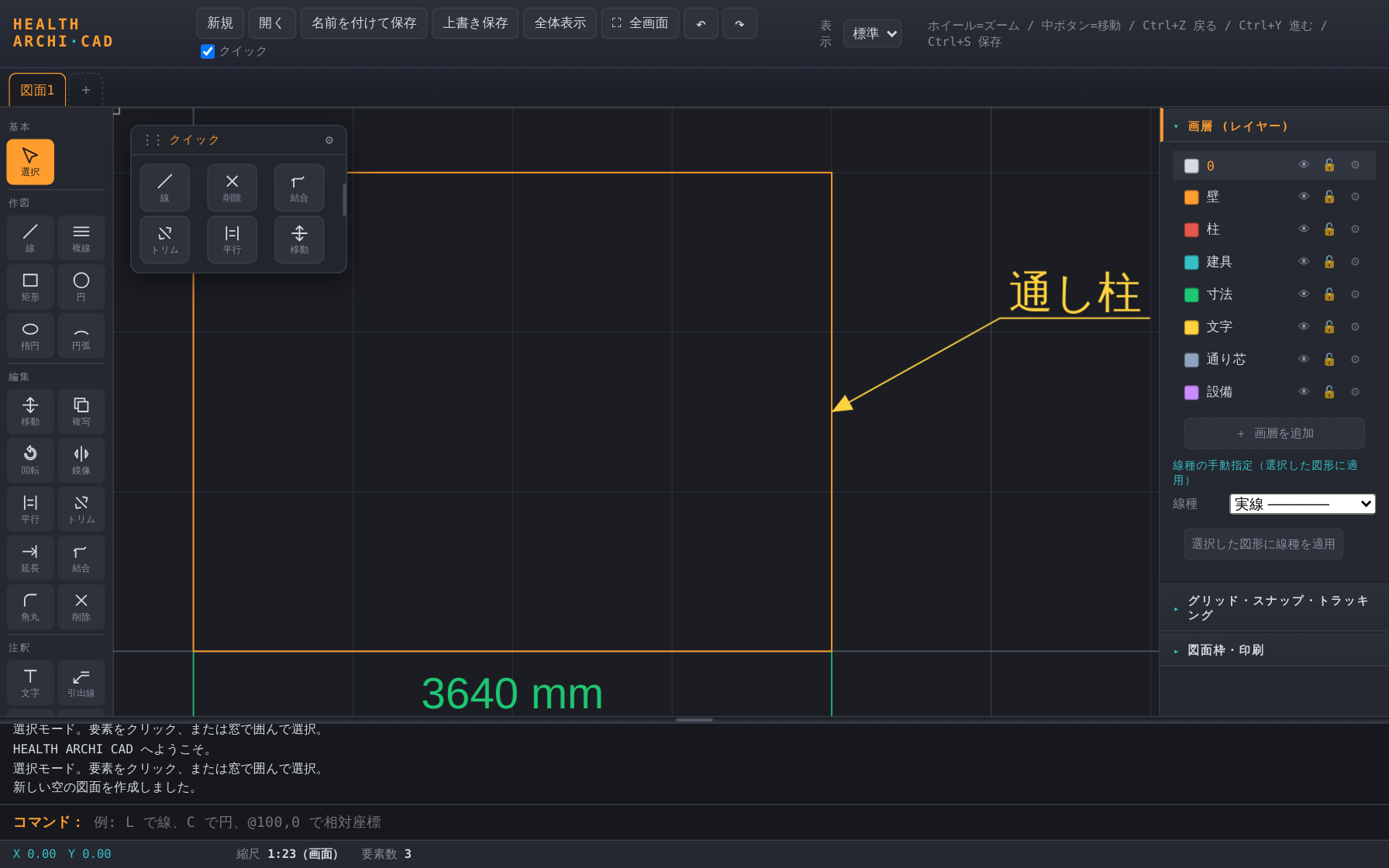Viewport: 1389px width, 868px height.
Task: Pick the 矩形 rectangle tool
Action: tap(30, 286)
